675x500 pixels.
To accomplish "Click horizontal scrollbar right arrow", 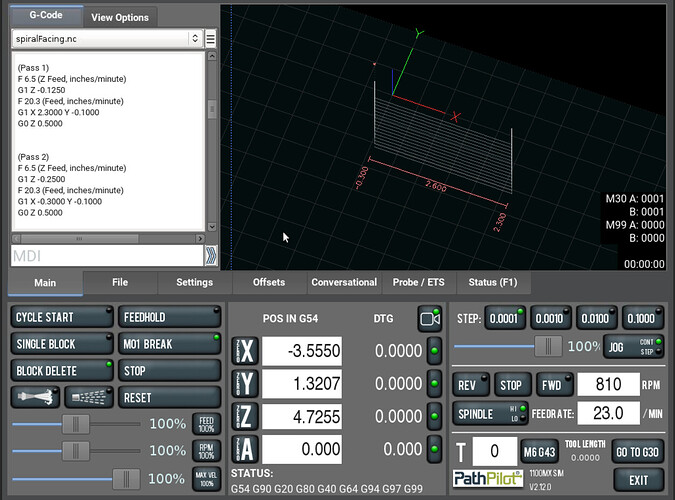I will click(200, 238).
